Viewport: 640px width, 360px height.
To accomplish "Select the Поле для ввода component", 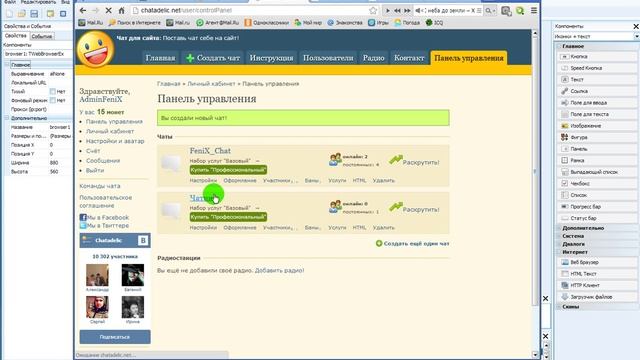I will (596, 103).
